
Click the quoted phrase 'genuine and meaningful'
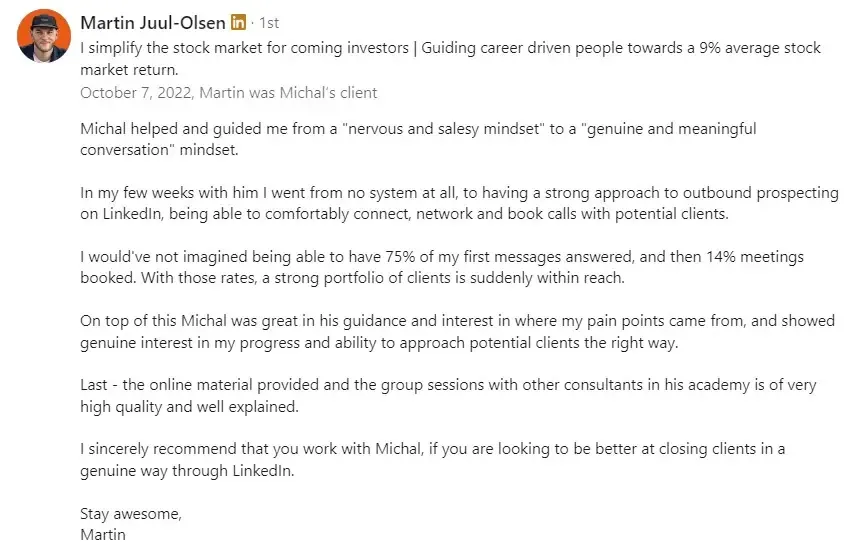coord(669,129)
